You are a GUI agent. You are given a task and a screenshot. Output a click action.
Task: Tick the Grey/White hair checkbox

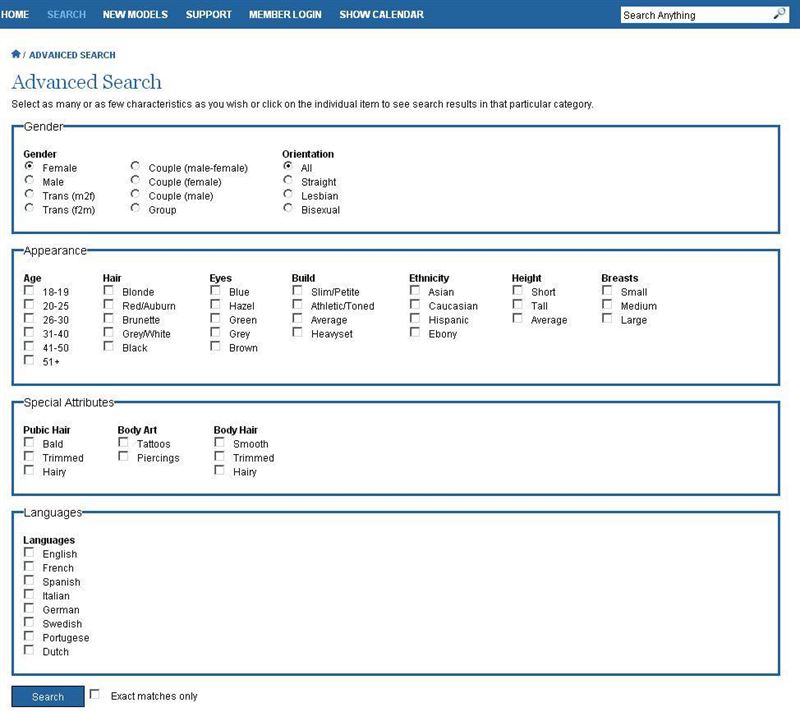pyautogui.click(x=108, y=332)
